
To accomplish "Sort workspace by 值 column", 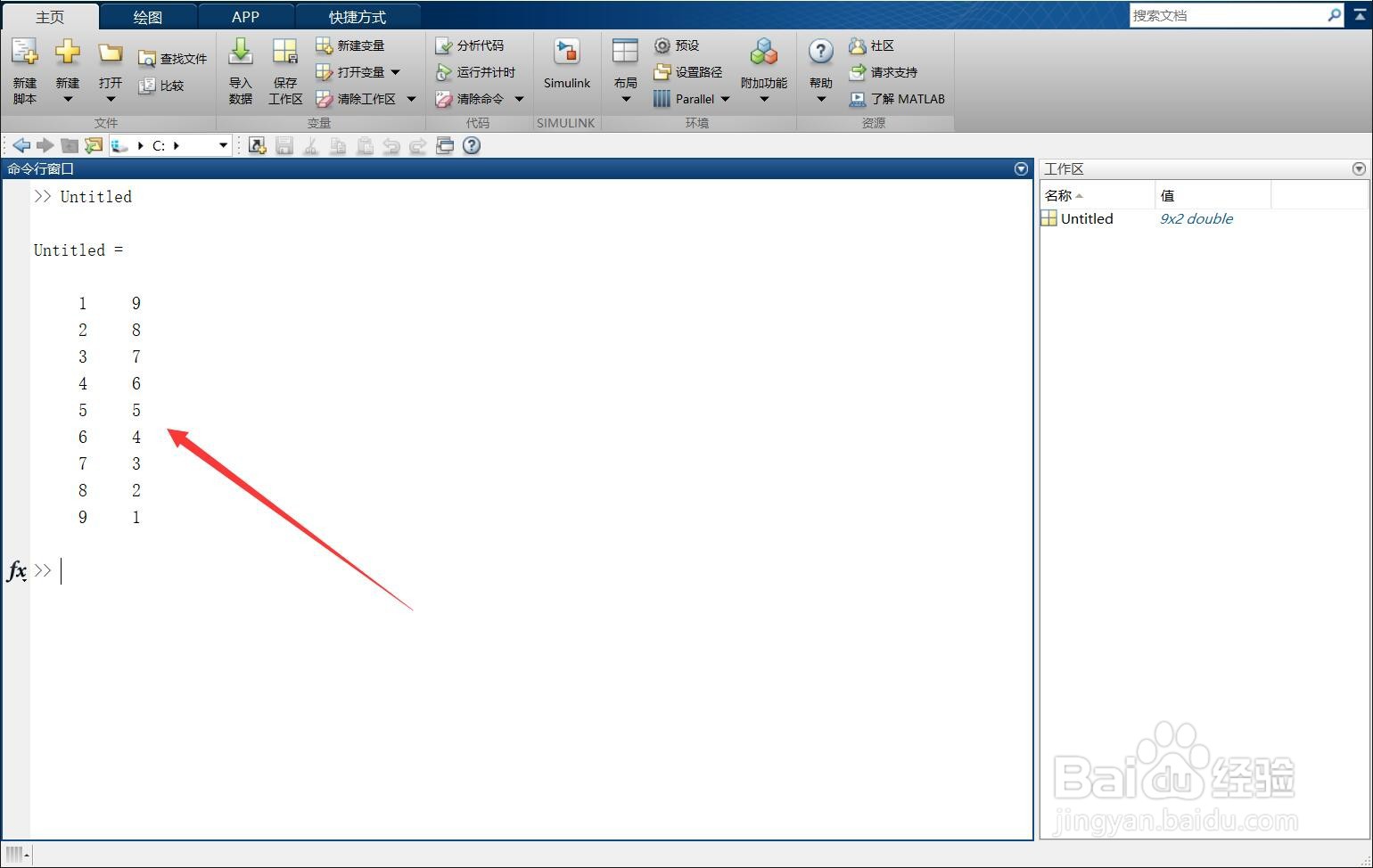I will [x=1213, y=195].
